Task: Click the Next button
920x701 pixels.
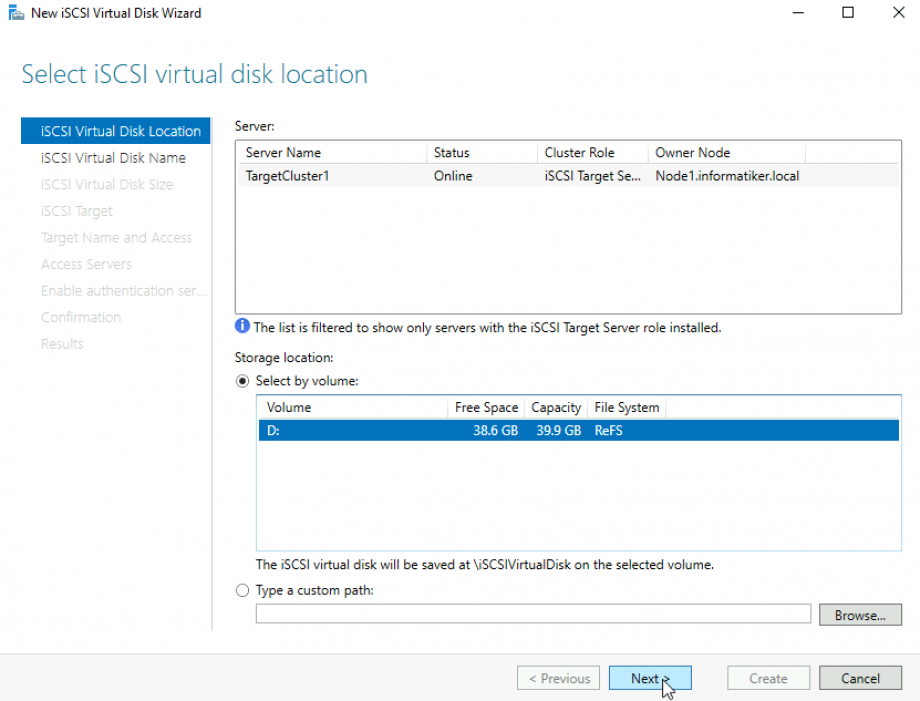Action: (x=649, y=678)
